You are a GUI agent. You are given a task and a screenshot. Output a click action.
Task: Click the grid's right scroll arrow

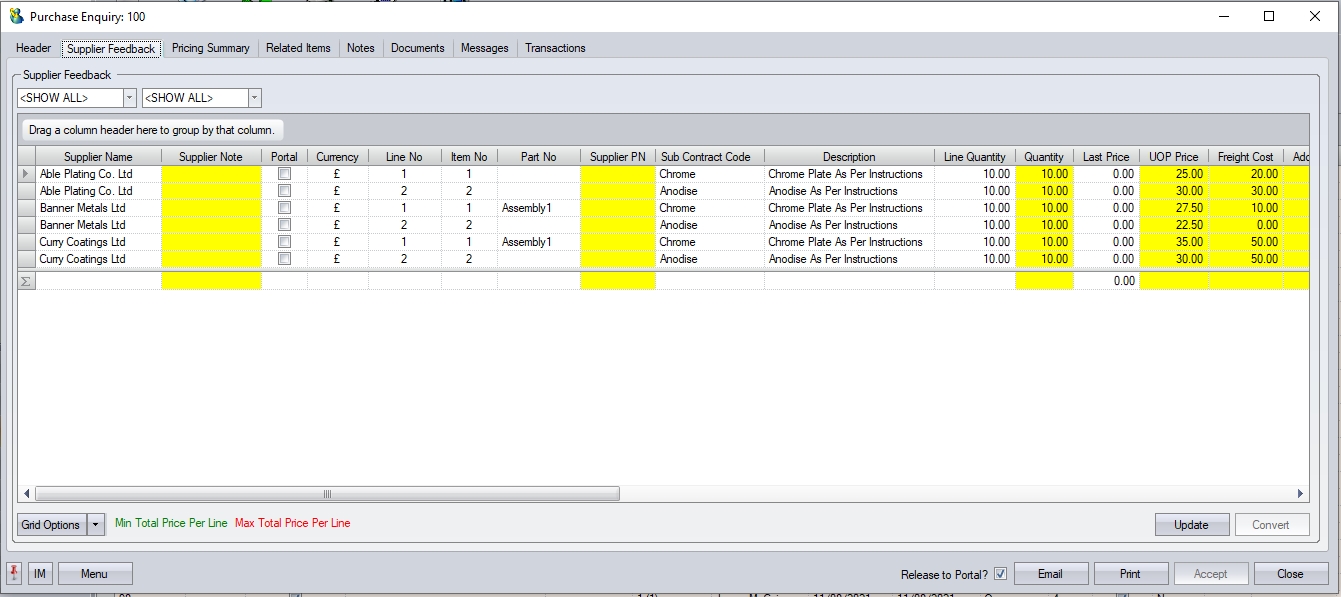(1300, 494)
